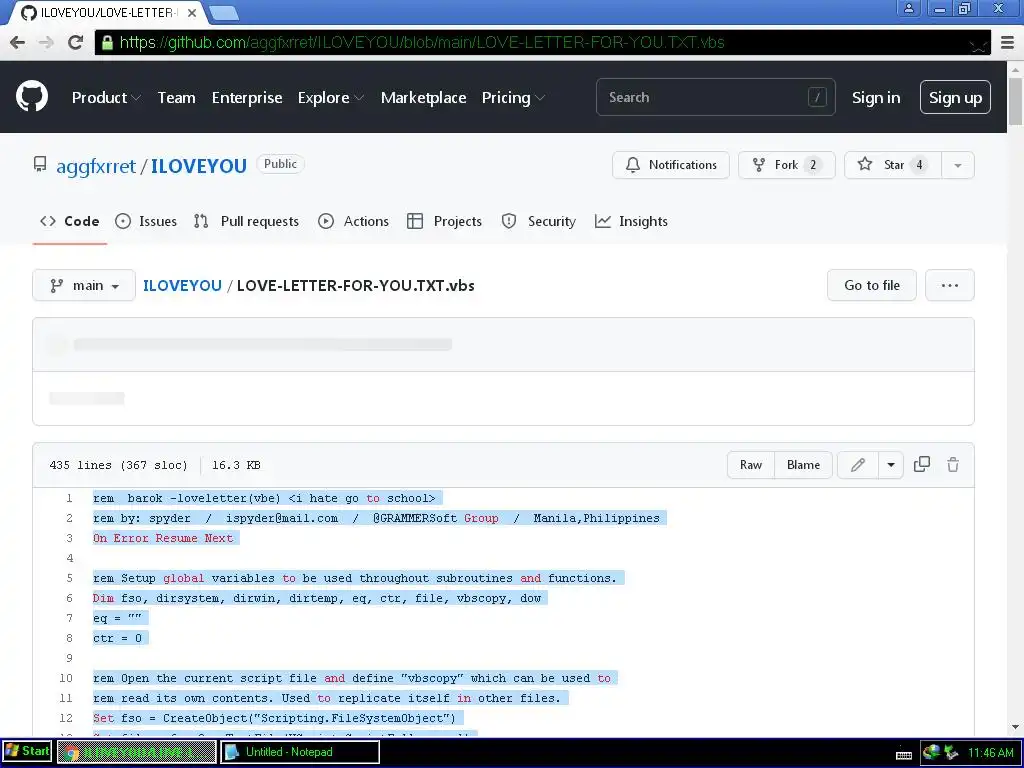1024x768 pixels.
Task: Click the Chrome taskbar button
Action: pos(136,752)
